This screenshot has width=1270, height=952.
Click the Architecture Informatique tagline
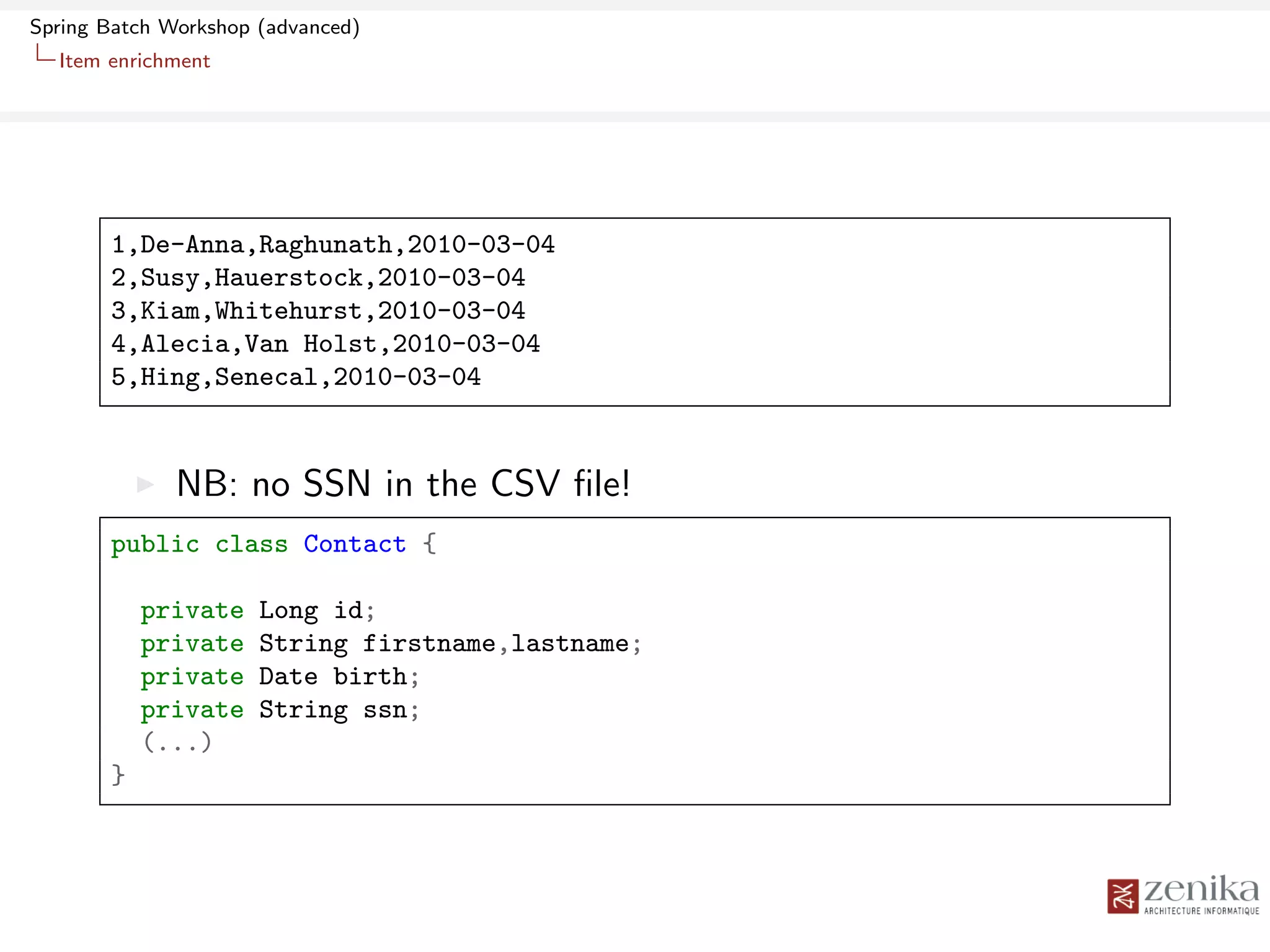pos(1201,911)
